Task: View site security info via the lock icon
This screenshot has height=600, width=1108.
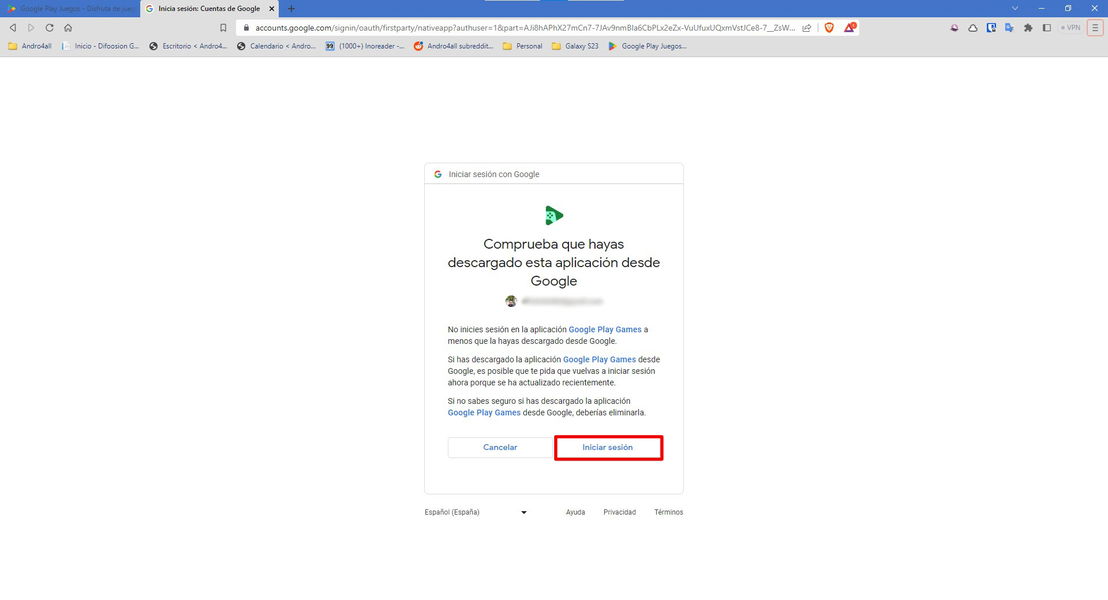Action: (246, 28)
